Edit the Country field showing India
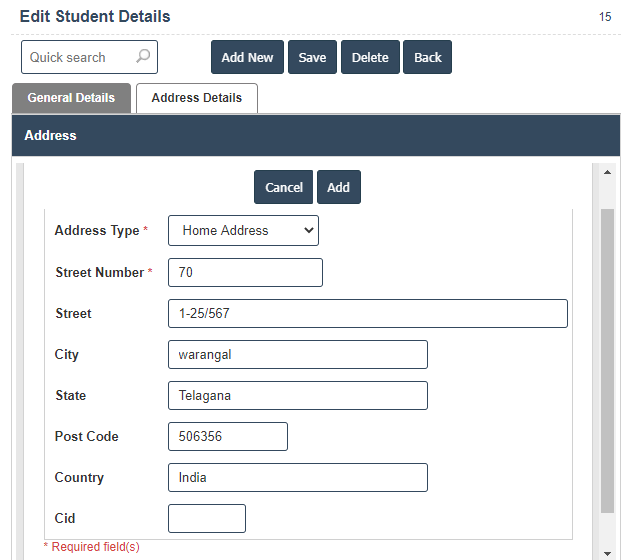Viewport: 634px width, 560px height. point(297,477)
